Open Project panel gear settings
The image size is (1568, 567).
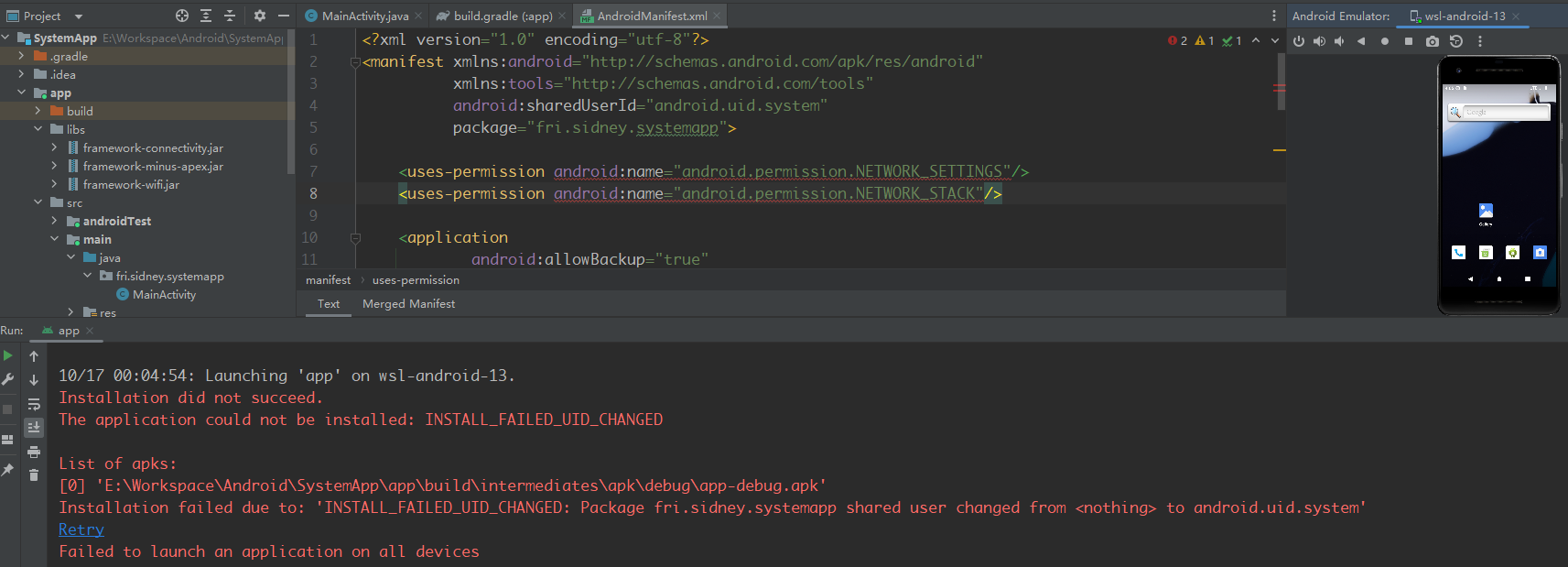point(260,16)
